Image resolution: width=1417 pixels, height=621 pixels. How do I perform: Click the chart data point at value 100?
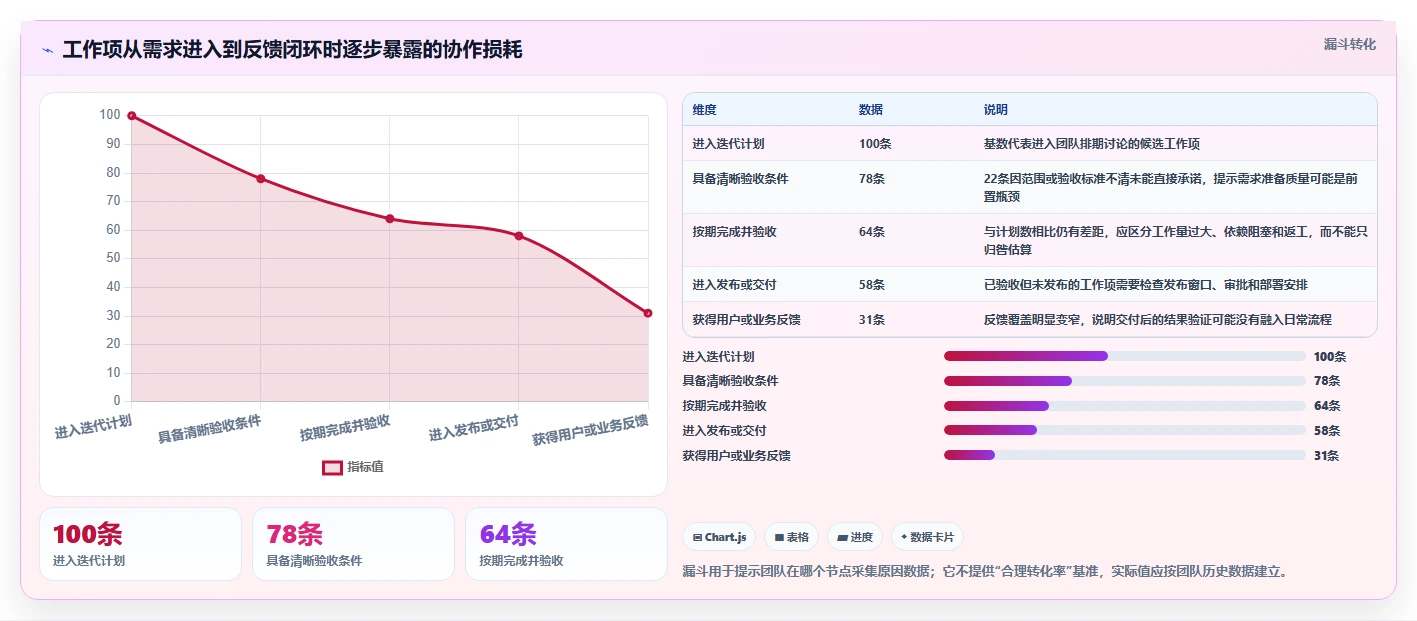coord(131,116)
